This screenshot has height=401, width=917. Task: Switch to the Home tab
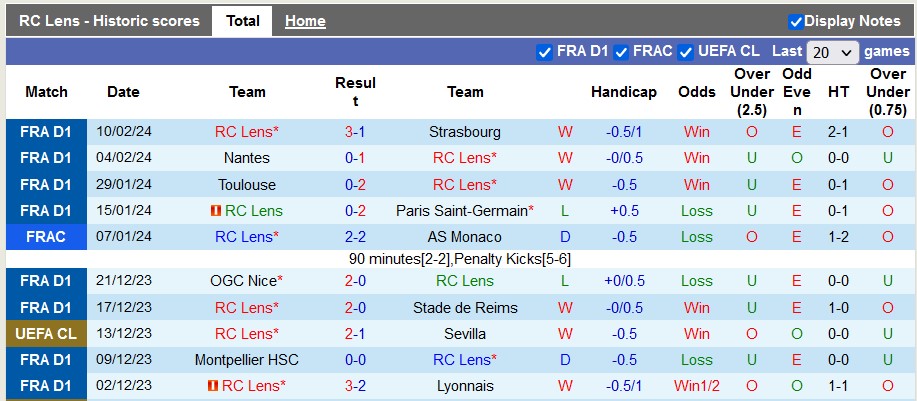coord(305,21)
